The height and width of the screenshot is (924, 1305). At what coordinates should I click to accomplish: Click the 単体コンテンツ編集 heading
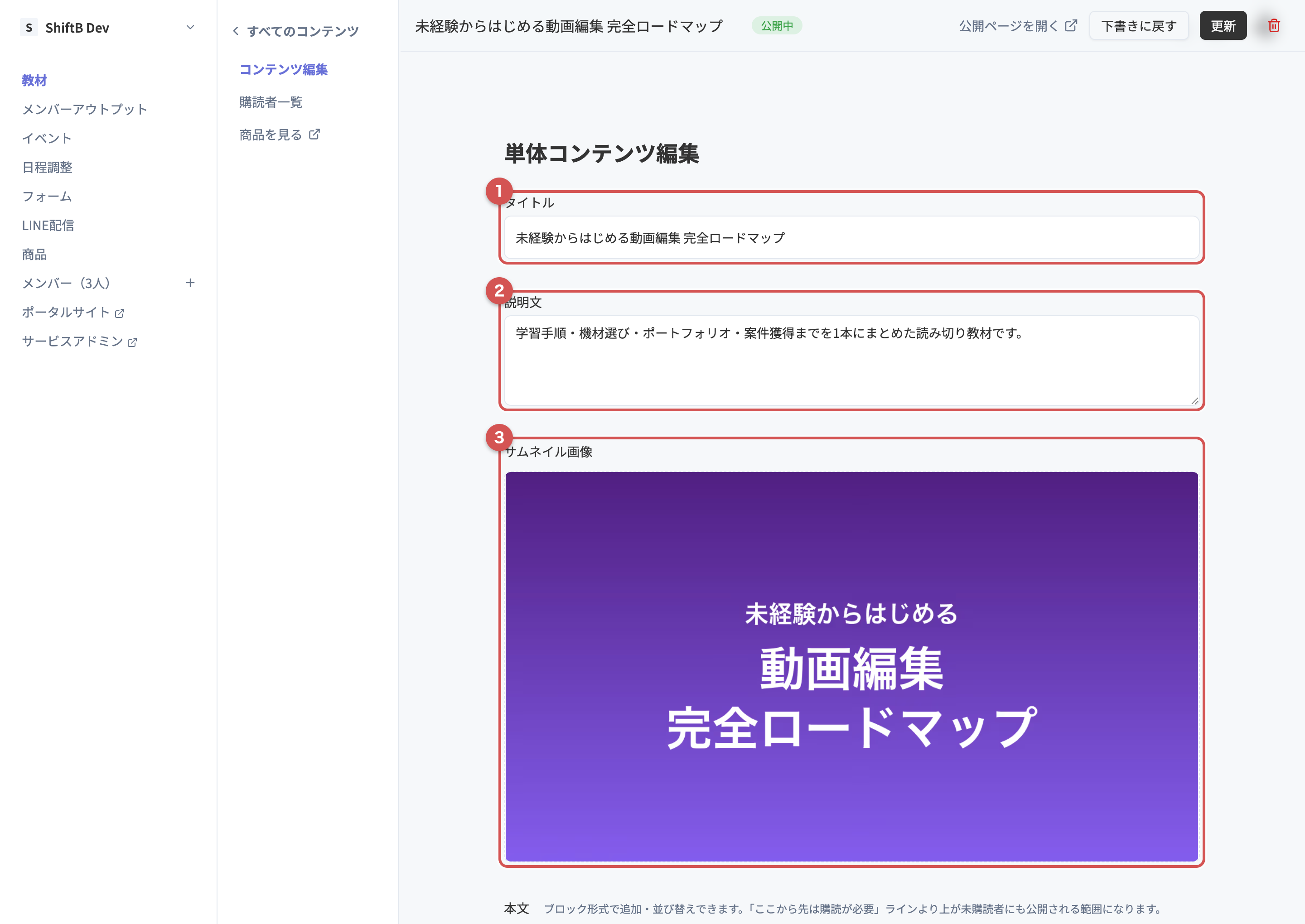pos(602,153)
